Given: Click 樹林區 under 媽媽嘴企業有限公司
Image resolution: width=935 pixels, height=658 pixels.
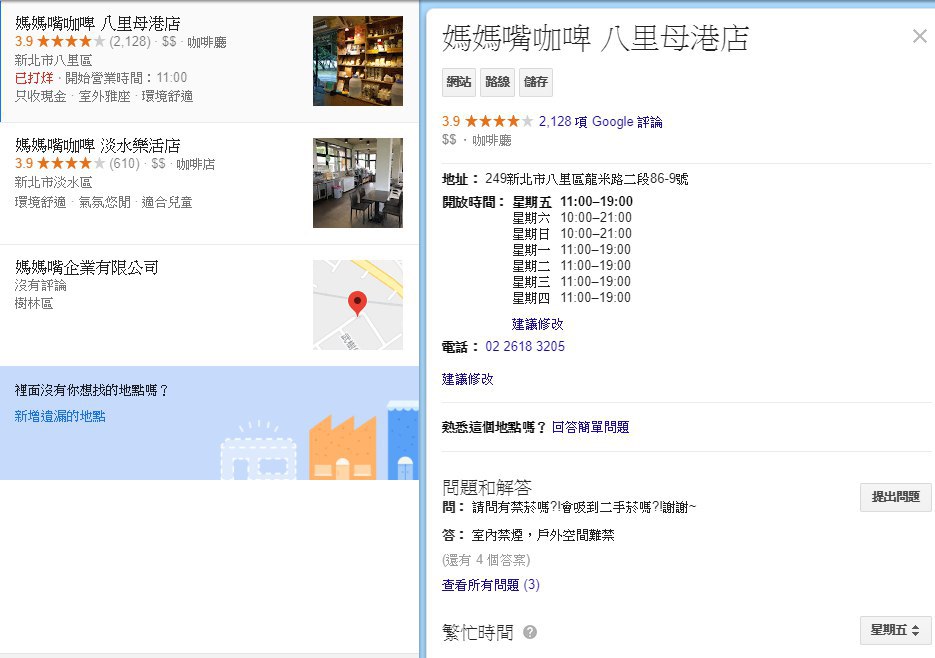Looking at the screenshot, I should 34,304.
